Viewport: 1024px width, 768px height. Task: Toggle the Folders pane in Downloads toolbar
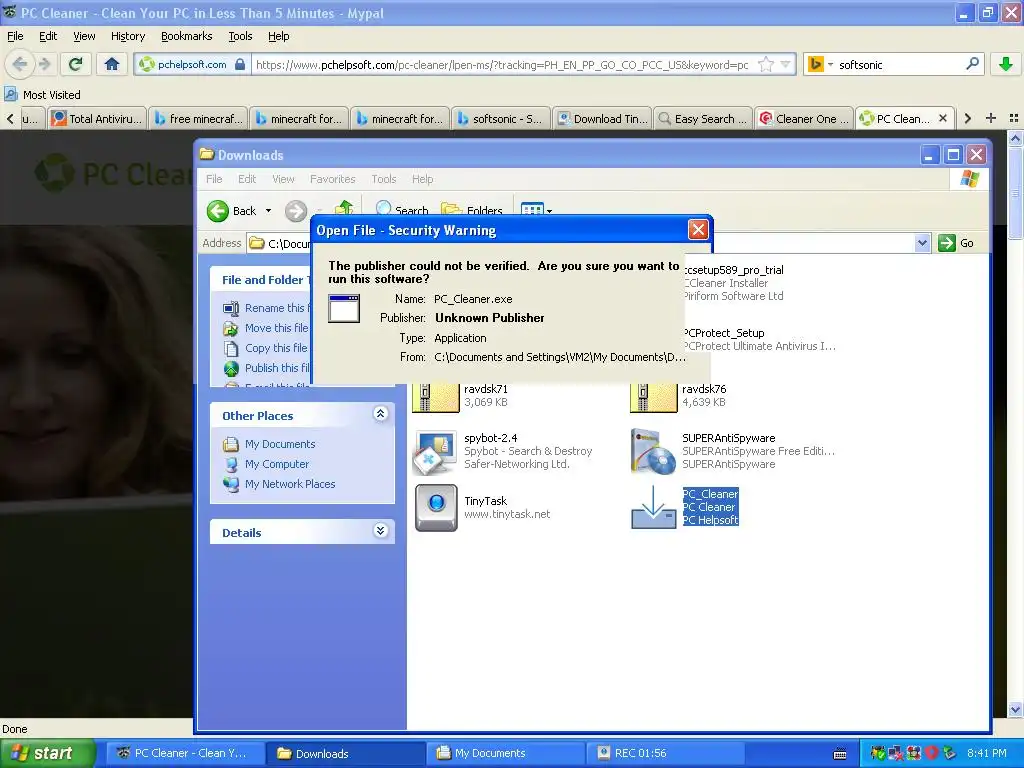pos(472,210)
